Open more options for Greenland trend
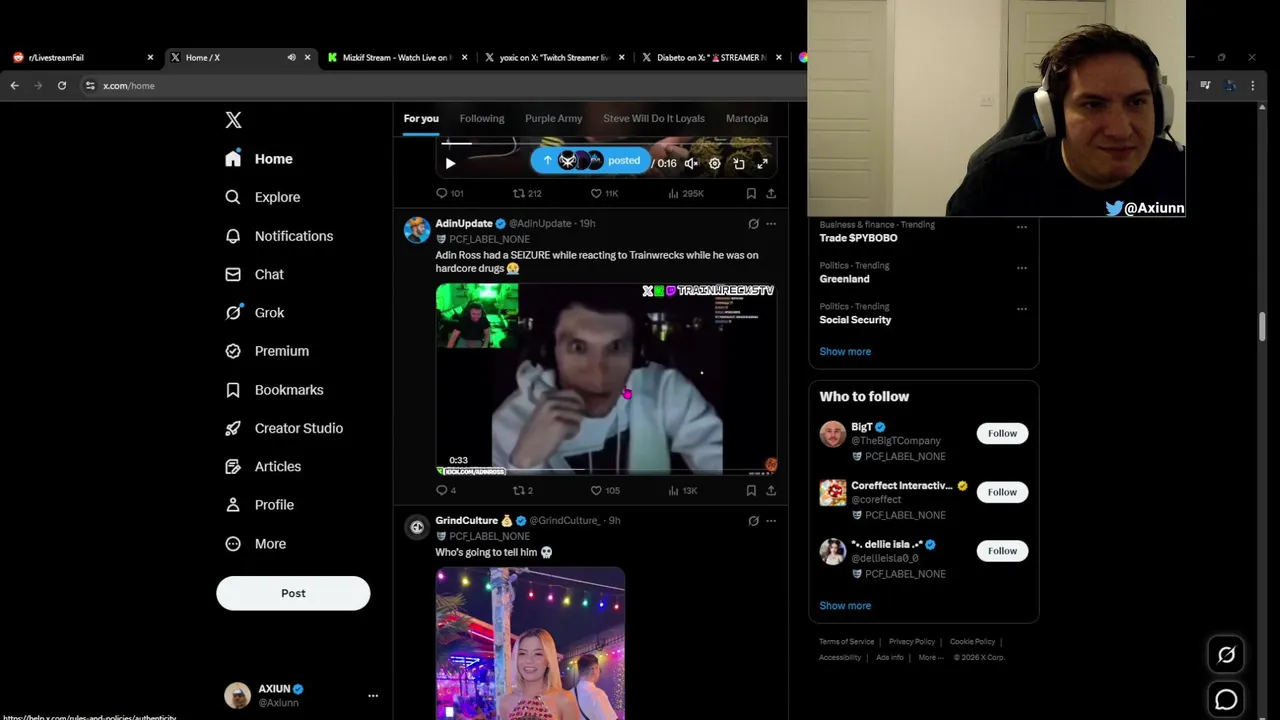Viewport: 1280px width, 720px height. point(1022,268)
